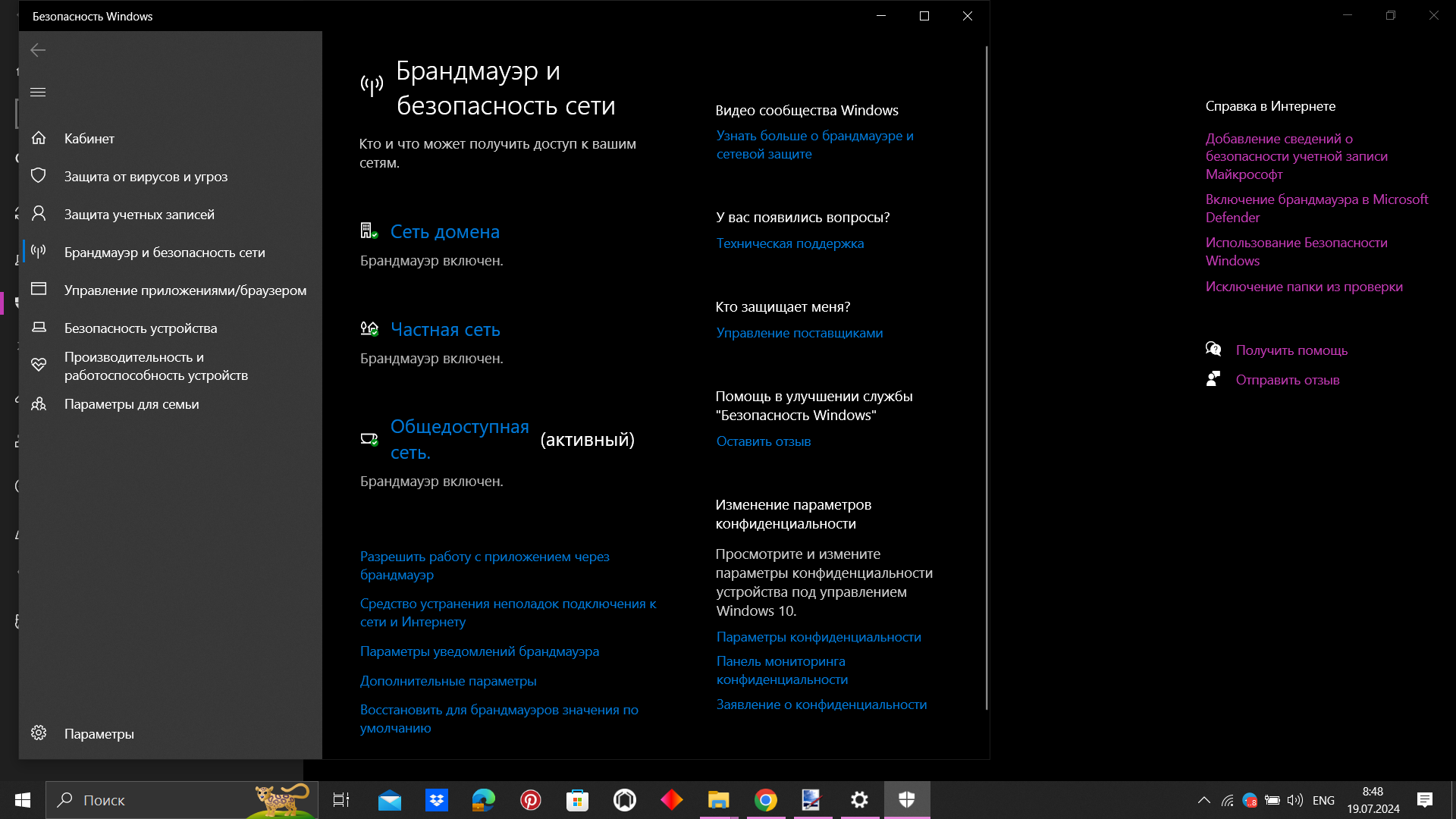
Task: Click Исключение папки из проверки in Settings window
Action: 1304,286
